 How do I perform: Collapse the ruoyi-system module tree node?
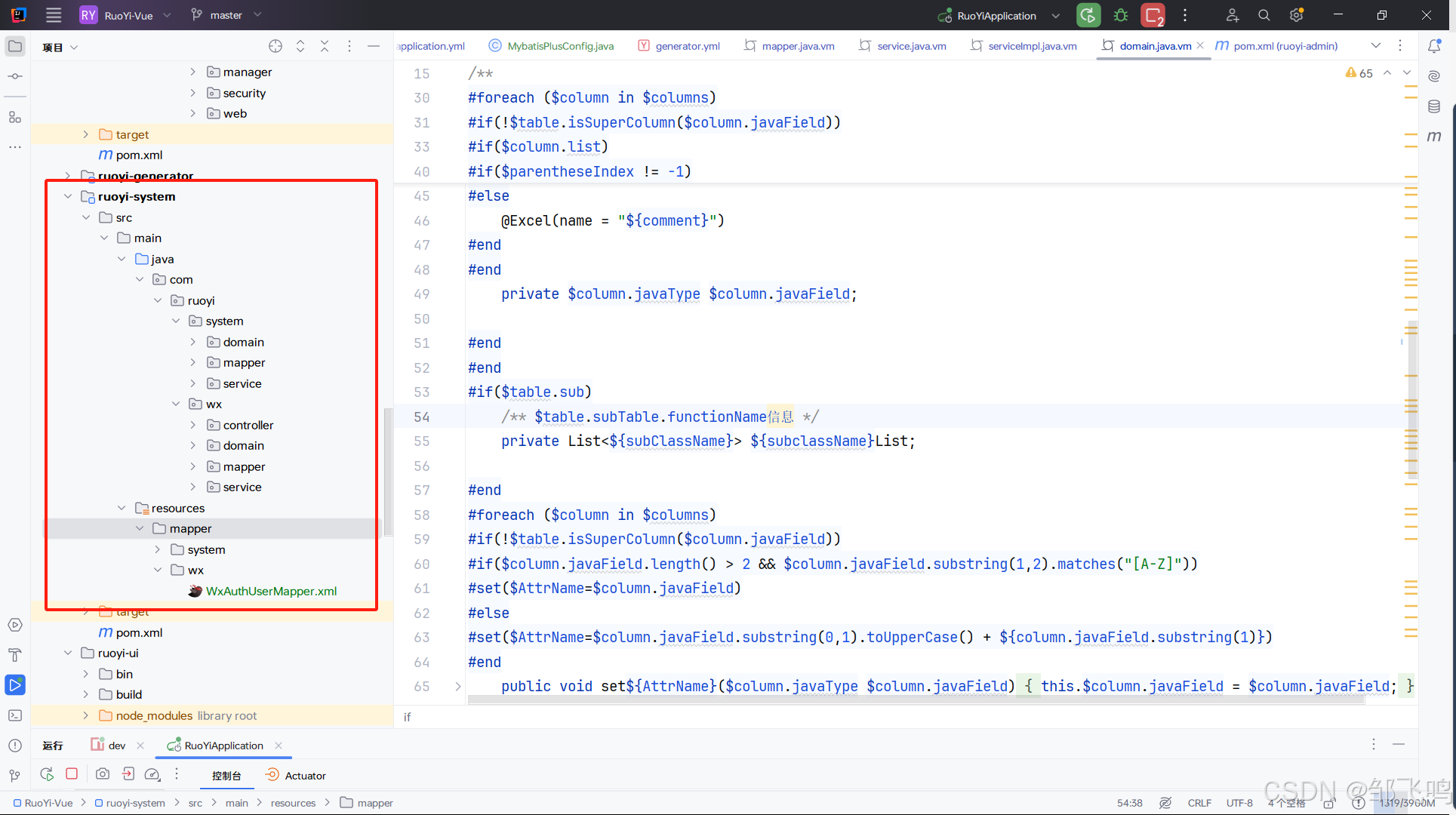coord(68,196)
